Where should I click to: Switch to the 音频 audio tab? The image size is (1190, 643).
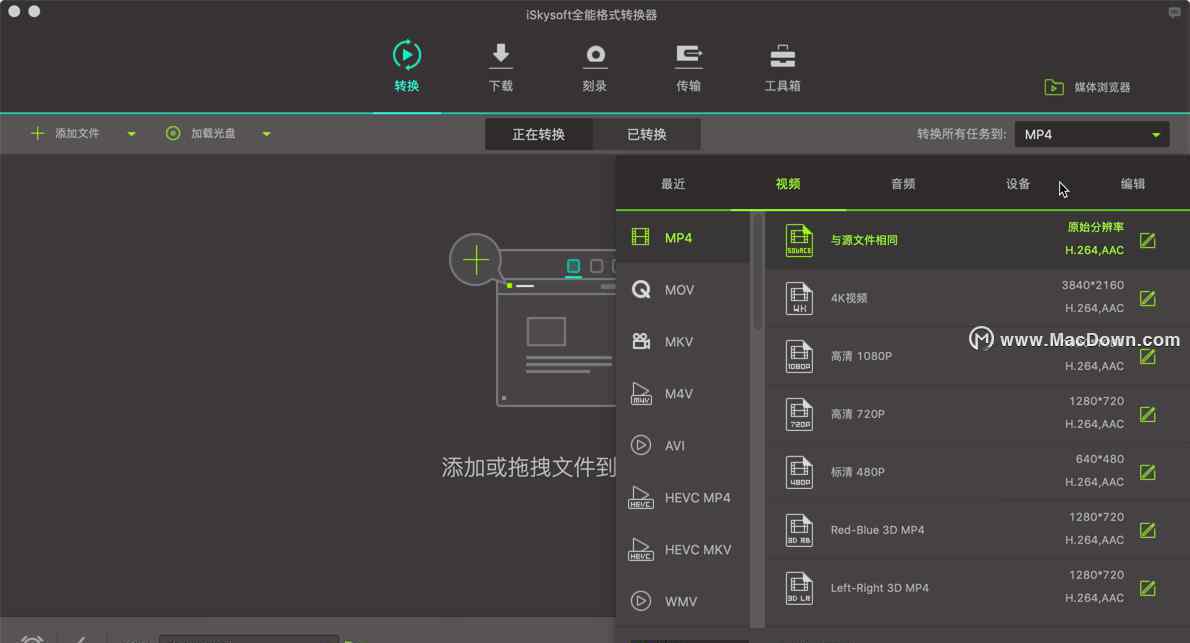point(903,184)
